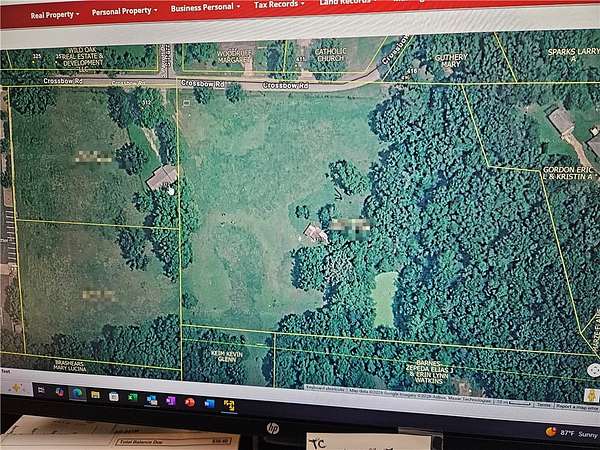Launch Excel from the taskbar
The width and height of the screenshot is (600, 450).
click(132, 398)
